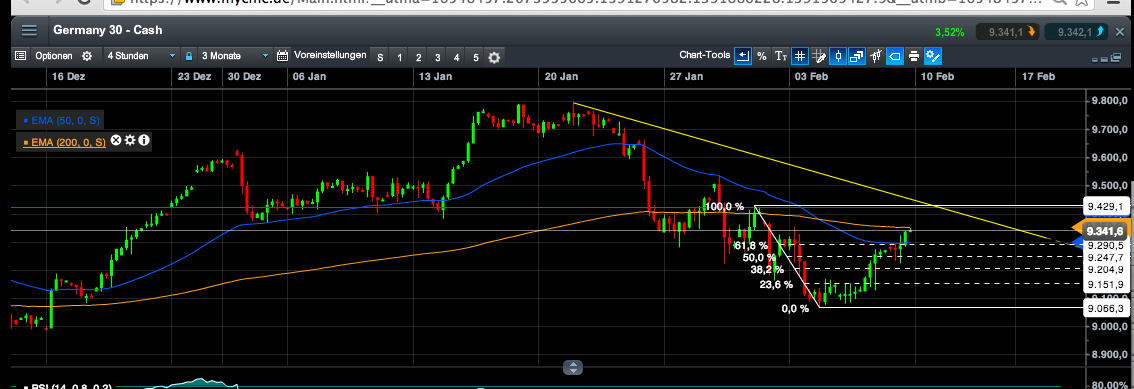This screenshot has height=389, width=1134.
Task: Open the hamburger menu beside Germany 30 - Cash
Action: 29,31
